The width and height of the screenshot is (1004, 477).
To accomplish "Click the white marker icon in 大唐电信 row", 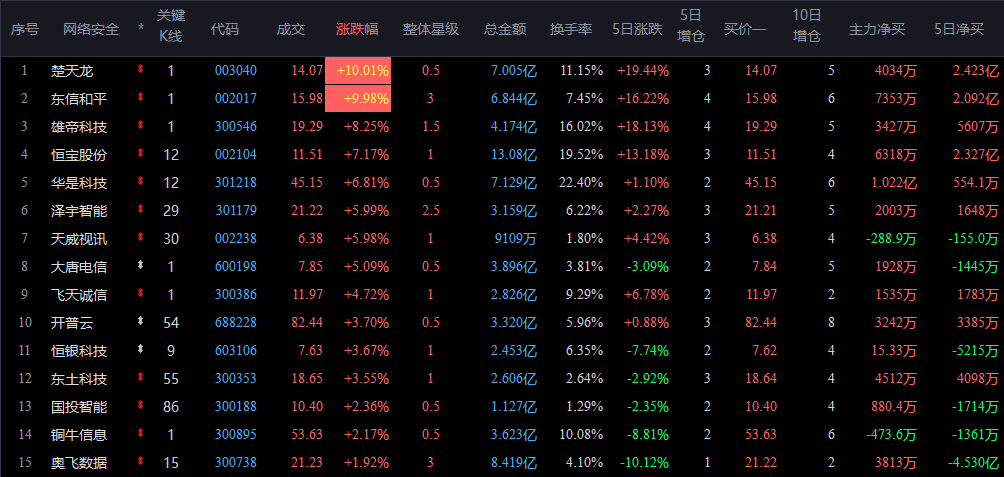I will (x=141, y=266).
